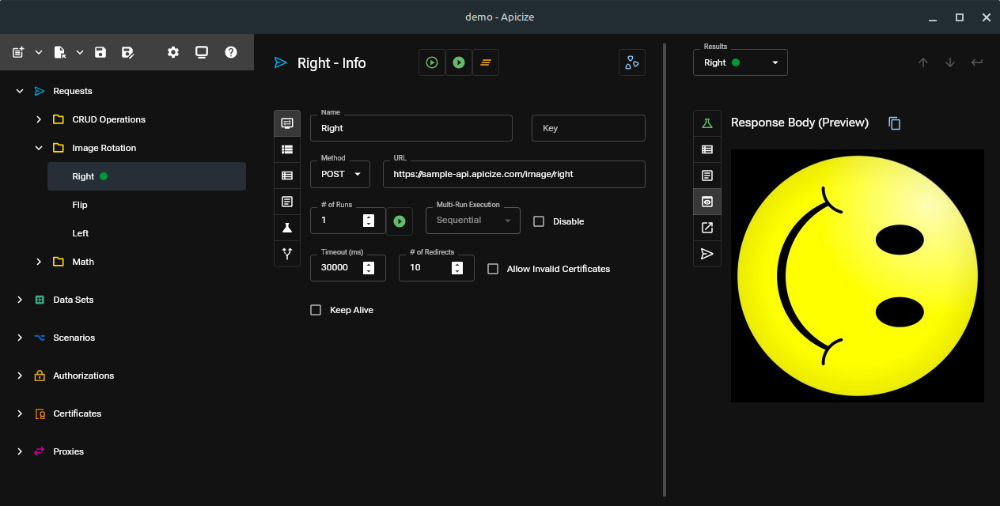Select the Flip request in the tree
This screenshot has width=1000, height=506.
tap(82, 205)
